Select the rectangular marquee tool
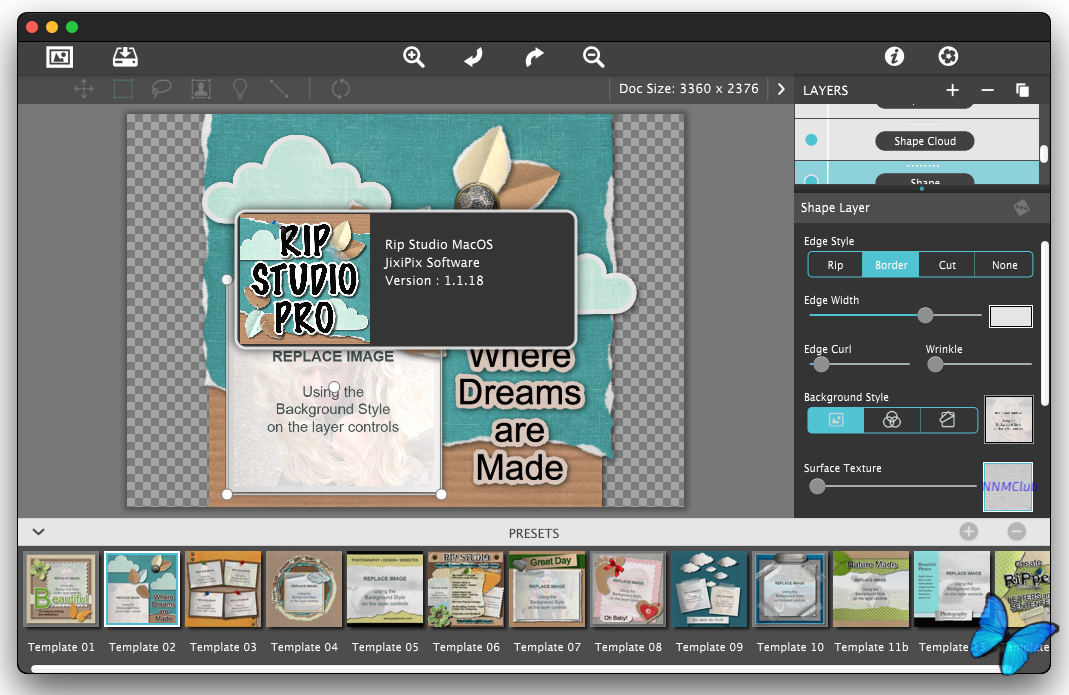Image resolution: width=1069 pixels, height=695 pixels. click(123, 89)
